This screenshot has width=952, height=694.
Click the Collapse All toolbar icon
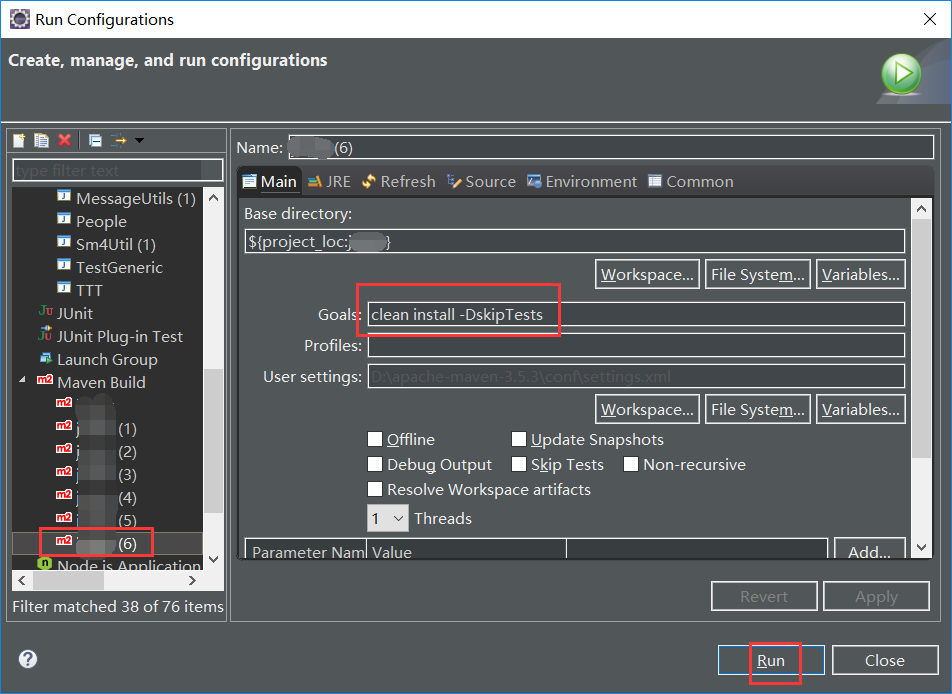95,140
